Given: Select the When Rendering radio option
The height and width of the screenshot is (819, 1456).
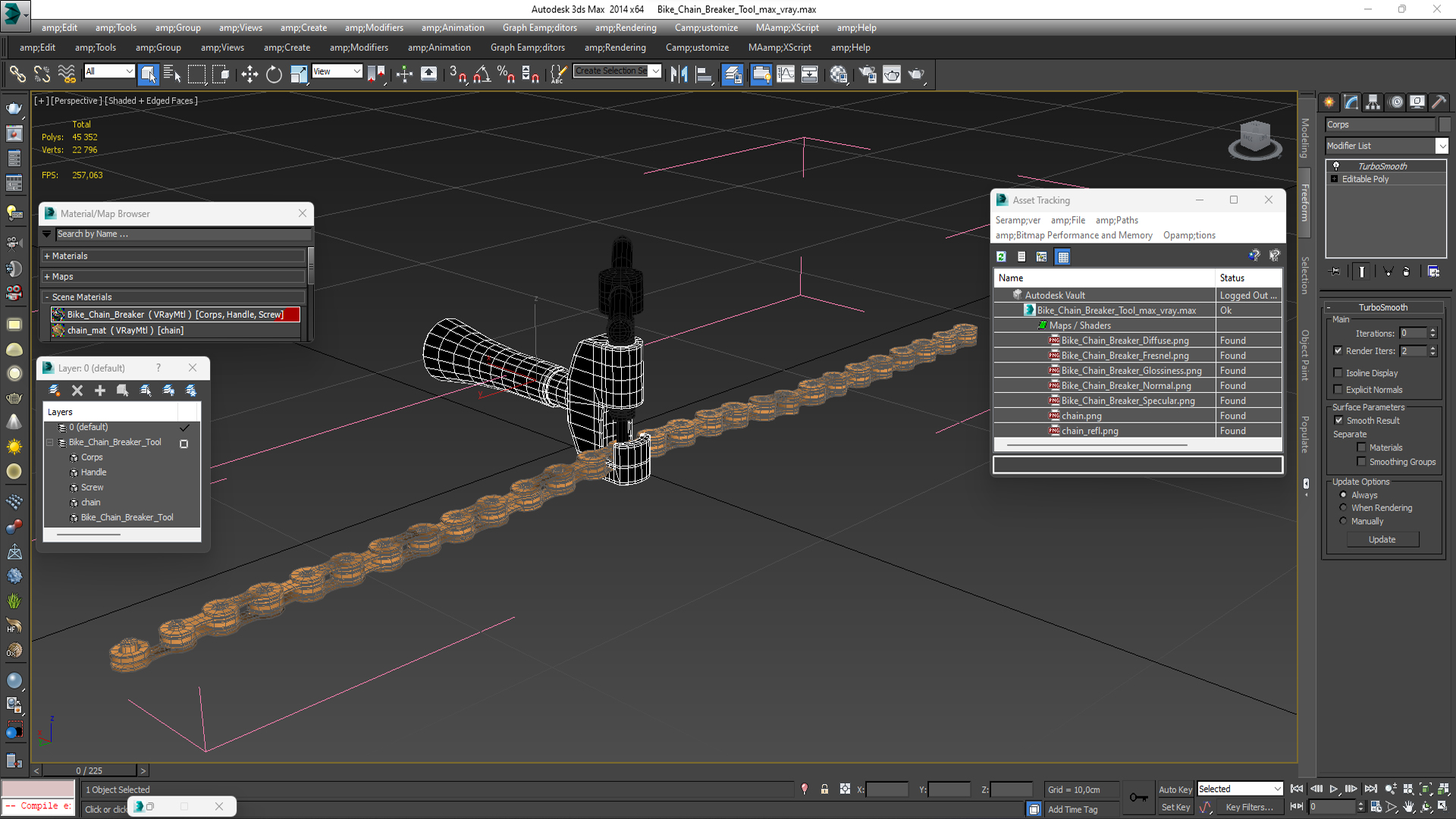Looking at the screenshot, I should coord(1343,508).
